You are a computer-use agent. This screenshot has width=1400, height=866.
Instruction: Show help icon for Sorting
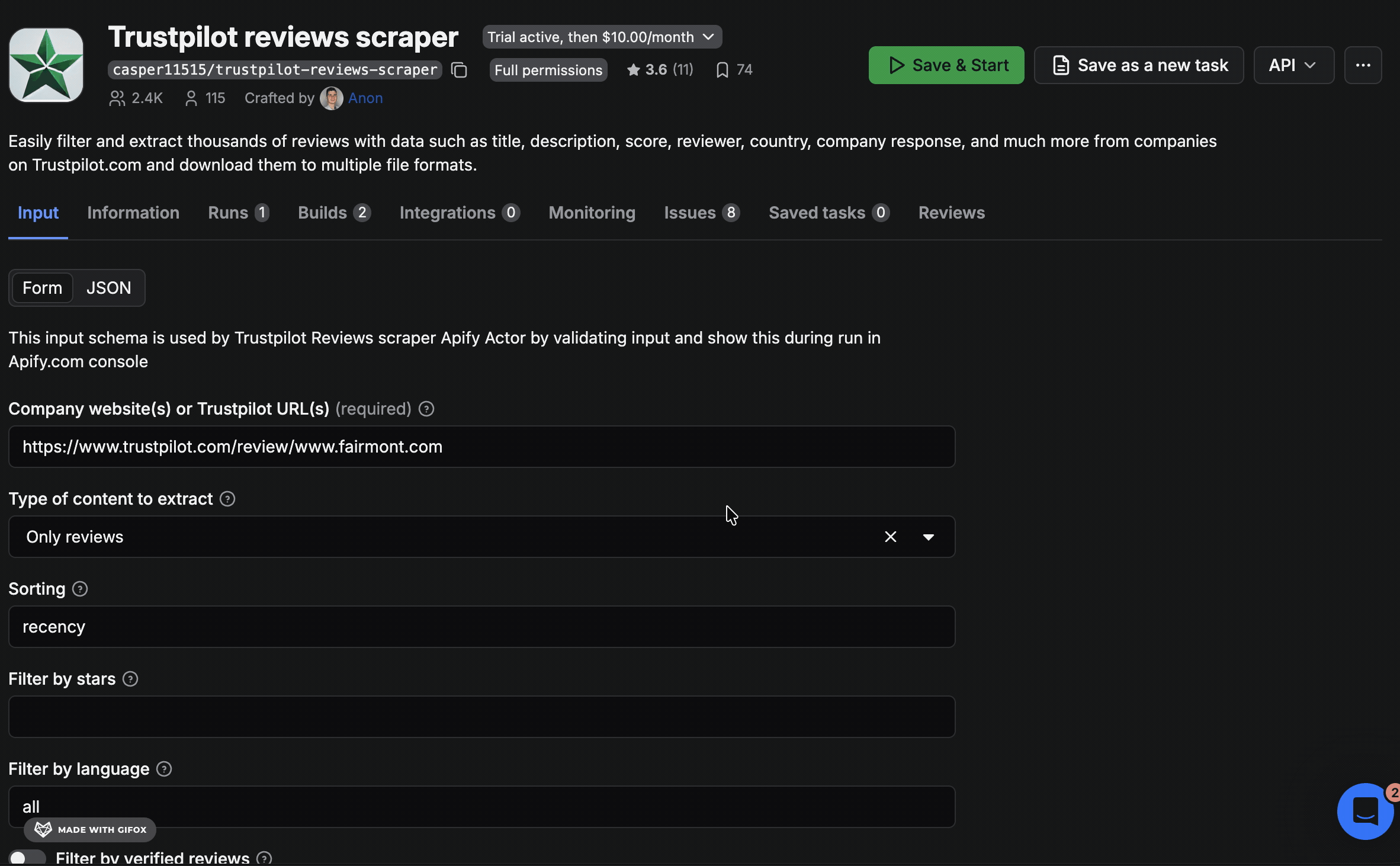(x=80, y=589)
